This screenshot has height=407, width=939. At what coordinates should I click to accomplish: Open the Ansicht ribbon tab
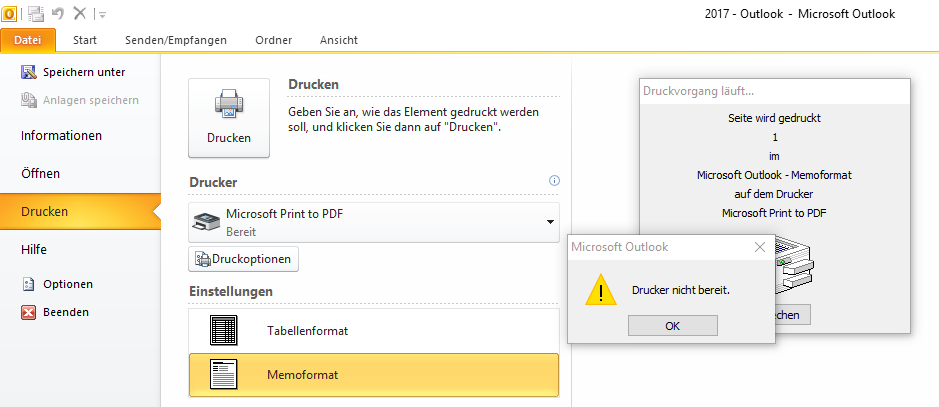pyautogui.click(x=339, y=40)
